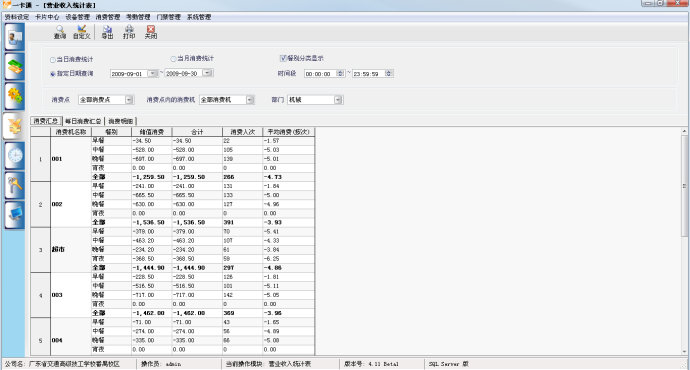The image size is (690, 370).
Task: Click the 关闭 red close toolbar icon
Action: (x=150, y=32)
